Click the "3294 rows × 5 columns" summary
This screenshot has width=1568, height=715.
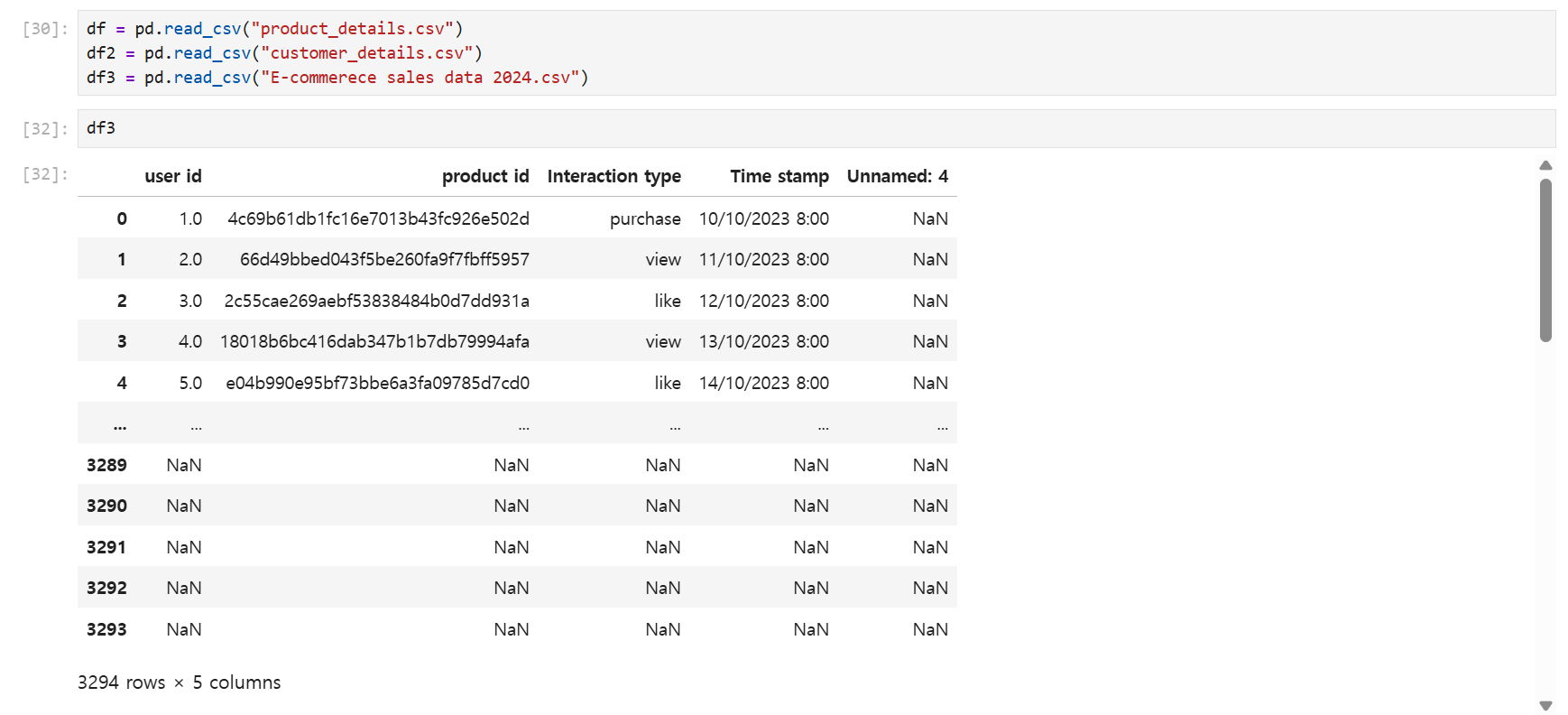[x=179, y=682]
